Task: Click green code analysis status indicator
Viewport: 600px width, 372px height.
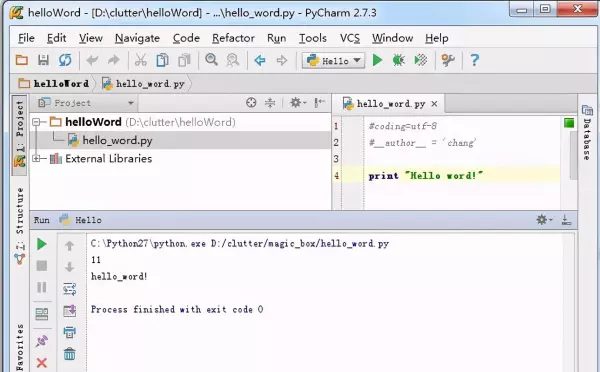Action: tap(569, 123)
